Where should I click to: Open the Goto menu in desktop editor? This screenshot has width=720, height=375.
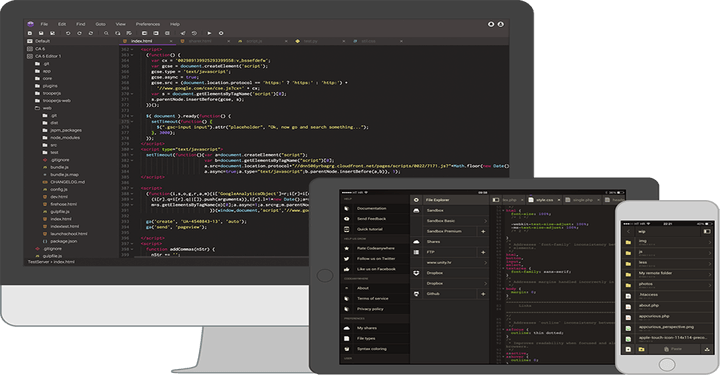pos(101,24)
